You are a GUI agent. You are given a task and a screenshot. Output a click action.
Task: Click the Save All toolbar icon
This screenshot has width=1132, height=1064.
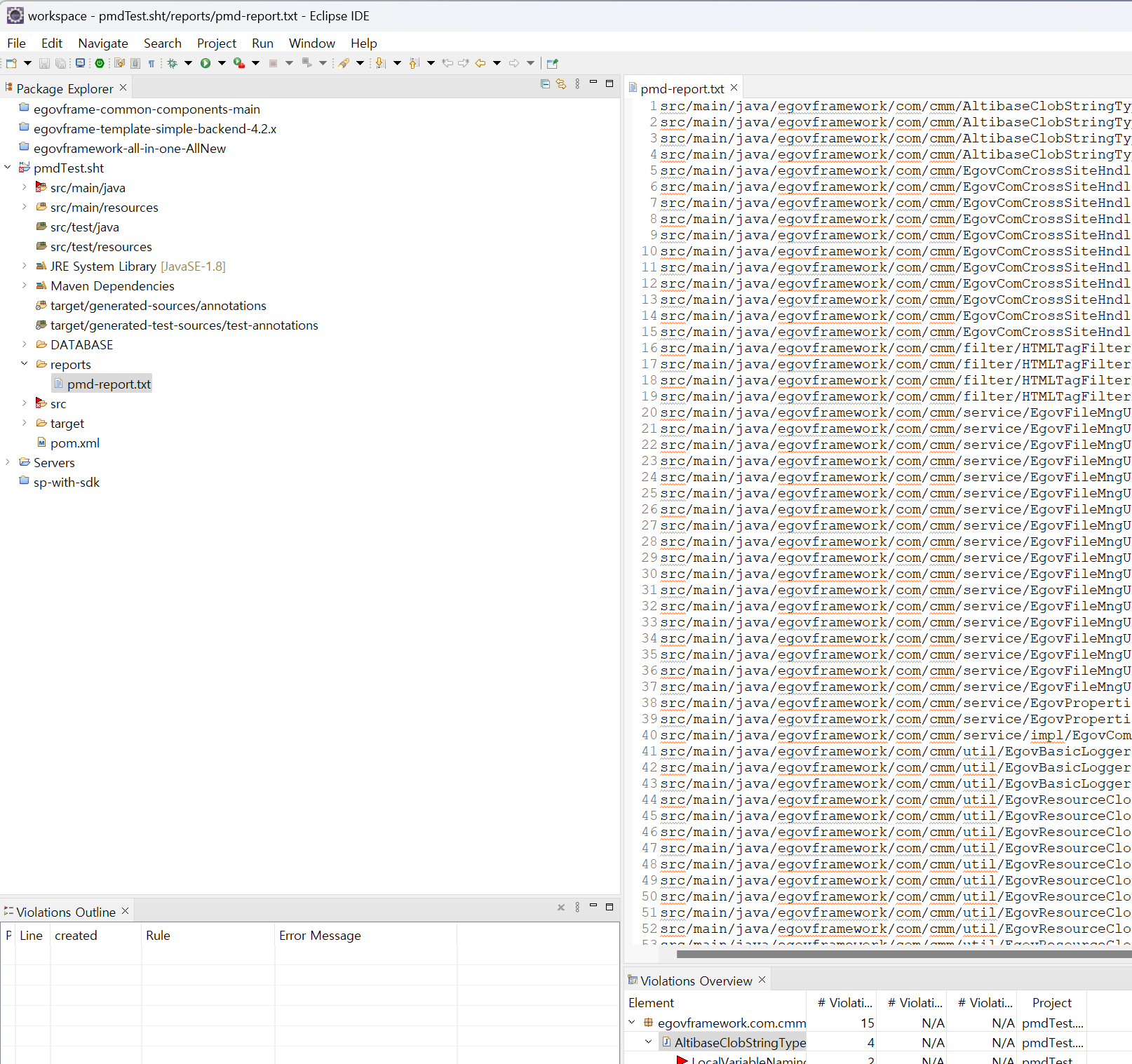[61, 63]
